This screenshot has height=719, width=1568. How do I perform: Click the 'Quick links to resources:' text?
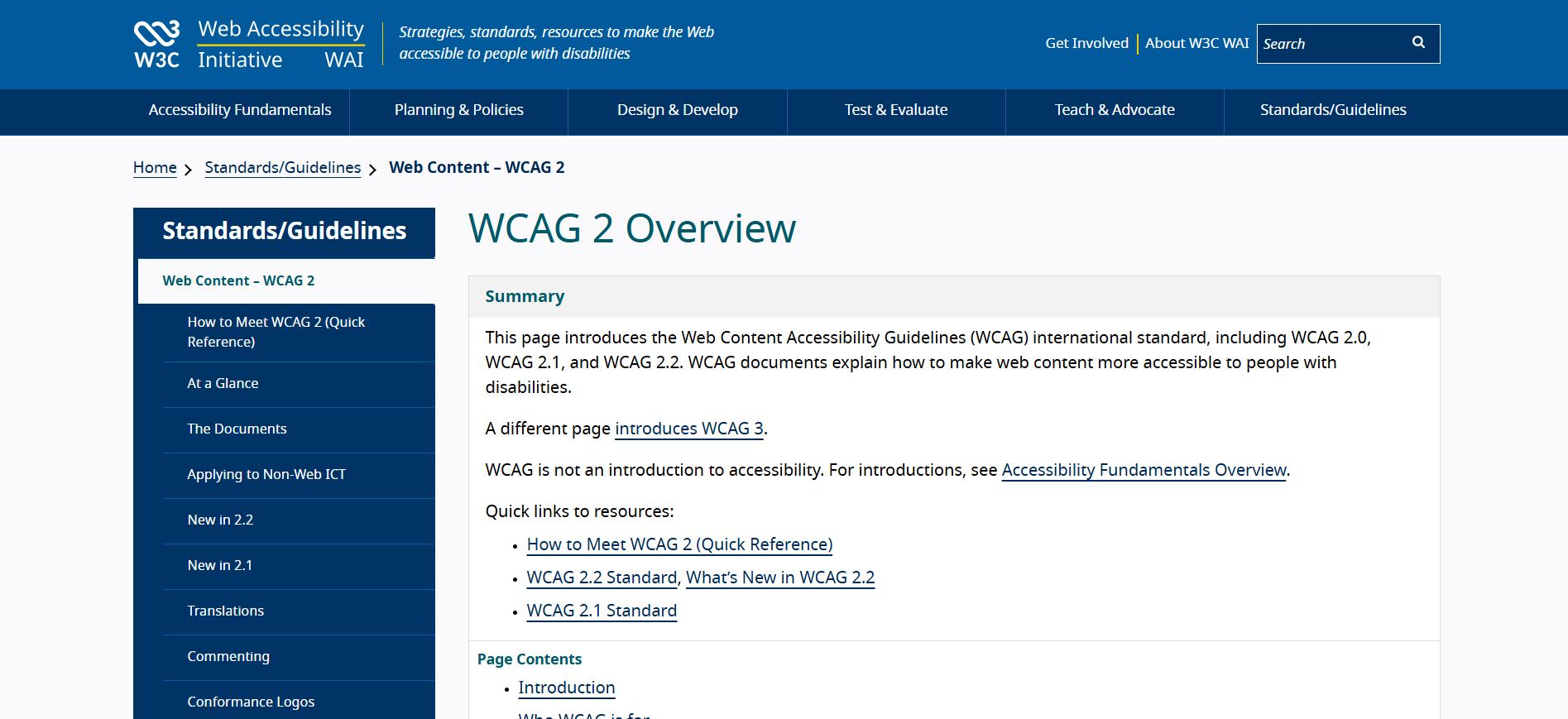point(579,511)
